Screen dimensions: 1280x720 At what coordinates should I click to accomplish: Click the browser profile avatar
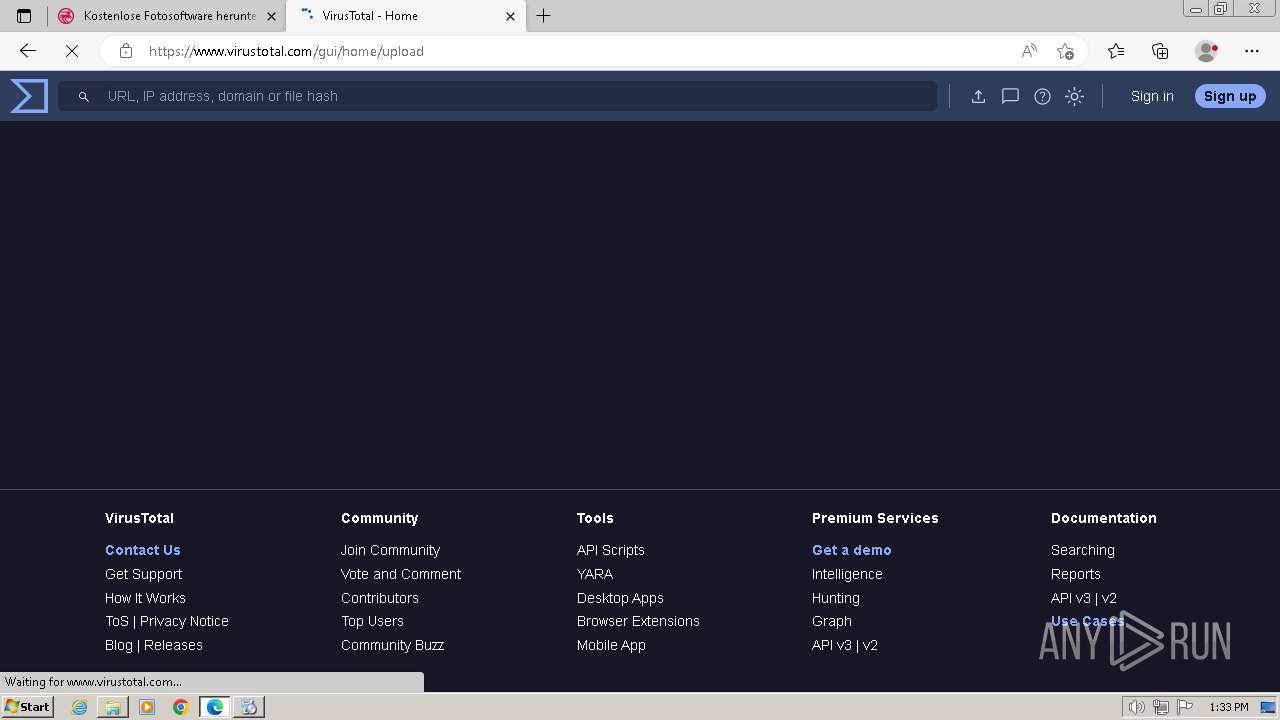pyautogui.click(x=1206, y=51)
